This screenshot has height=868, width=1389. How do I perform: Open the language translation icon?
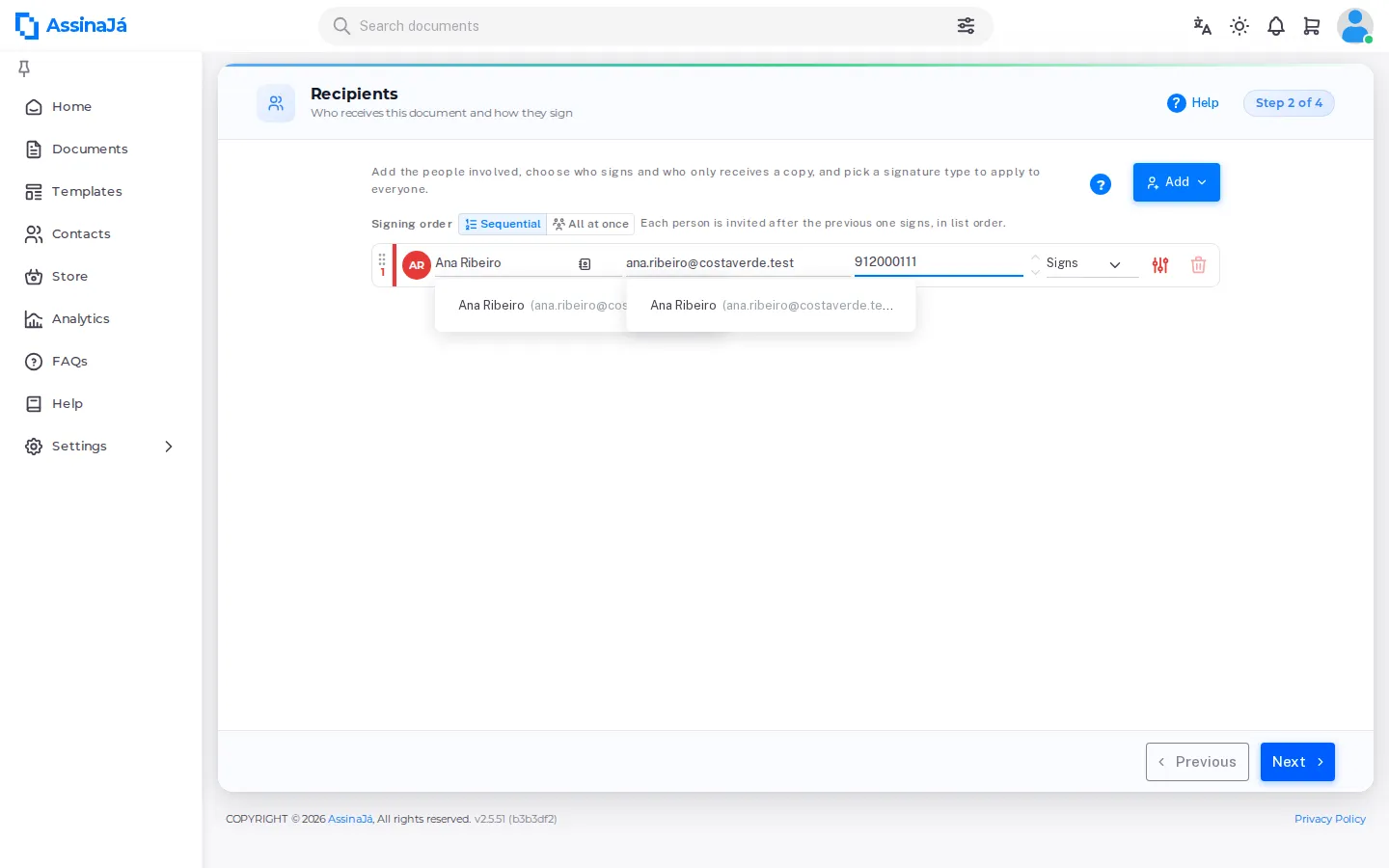click(x=1202, y=26)
